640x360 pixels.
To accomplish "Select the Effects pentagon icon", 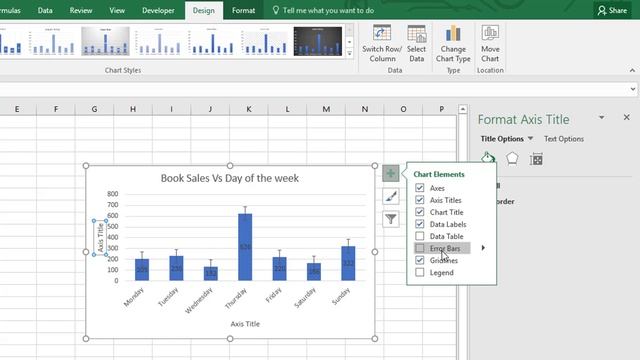I will [512, 158].
